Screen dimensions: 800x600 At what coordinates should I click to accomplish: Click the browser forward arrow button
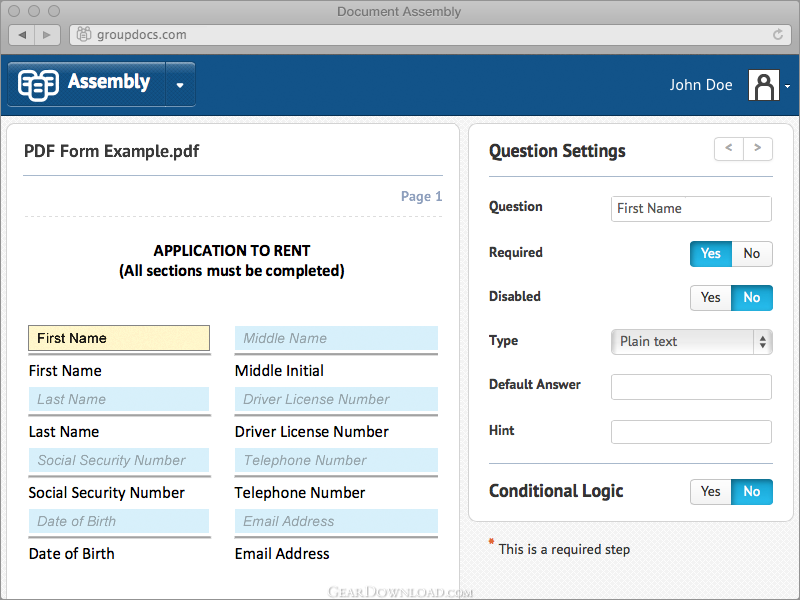(x=47, y=35)
